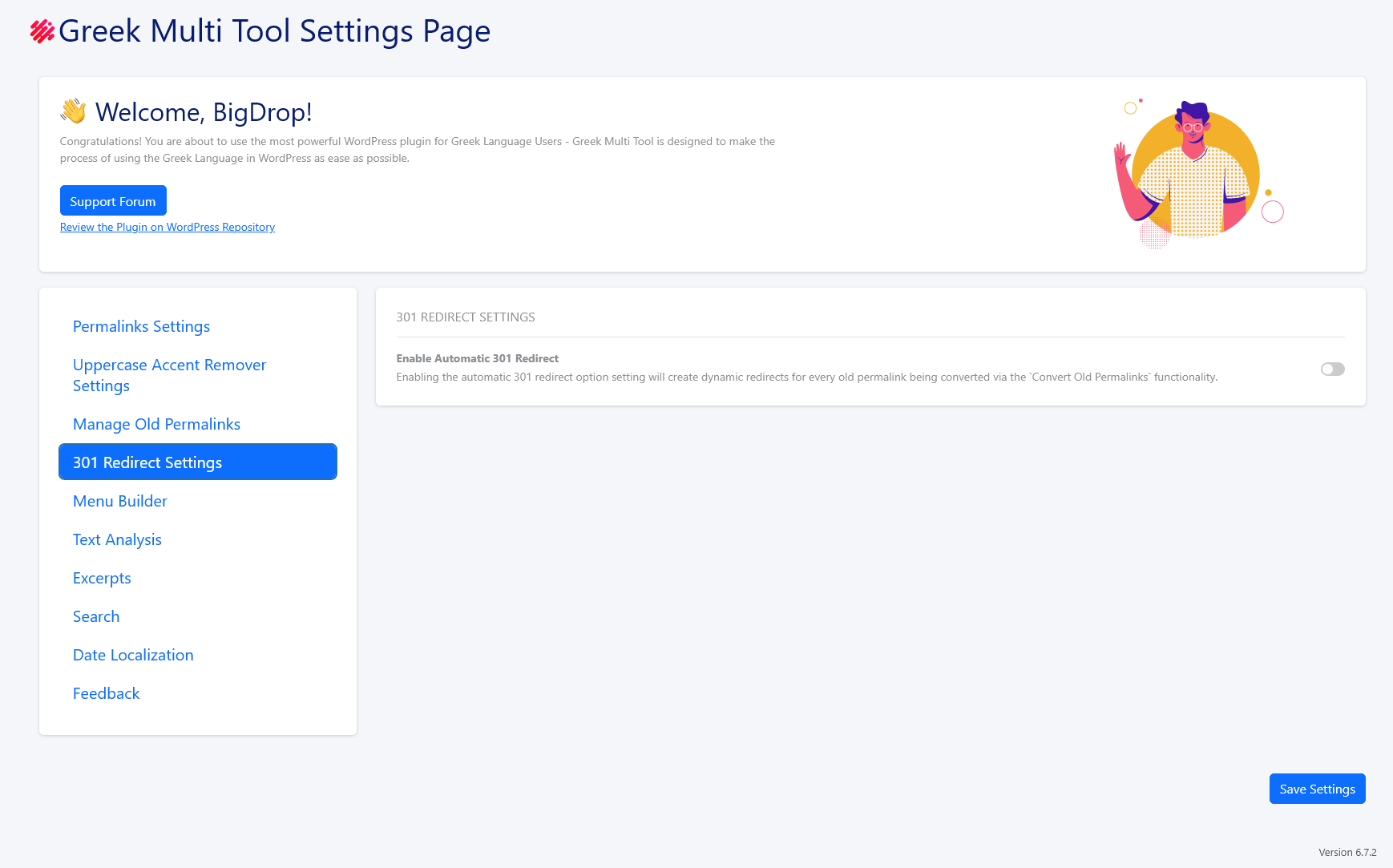Click the Support Forum button

click(x=113, y=200)
